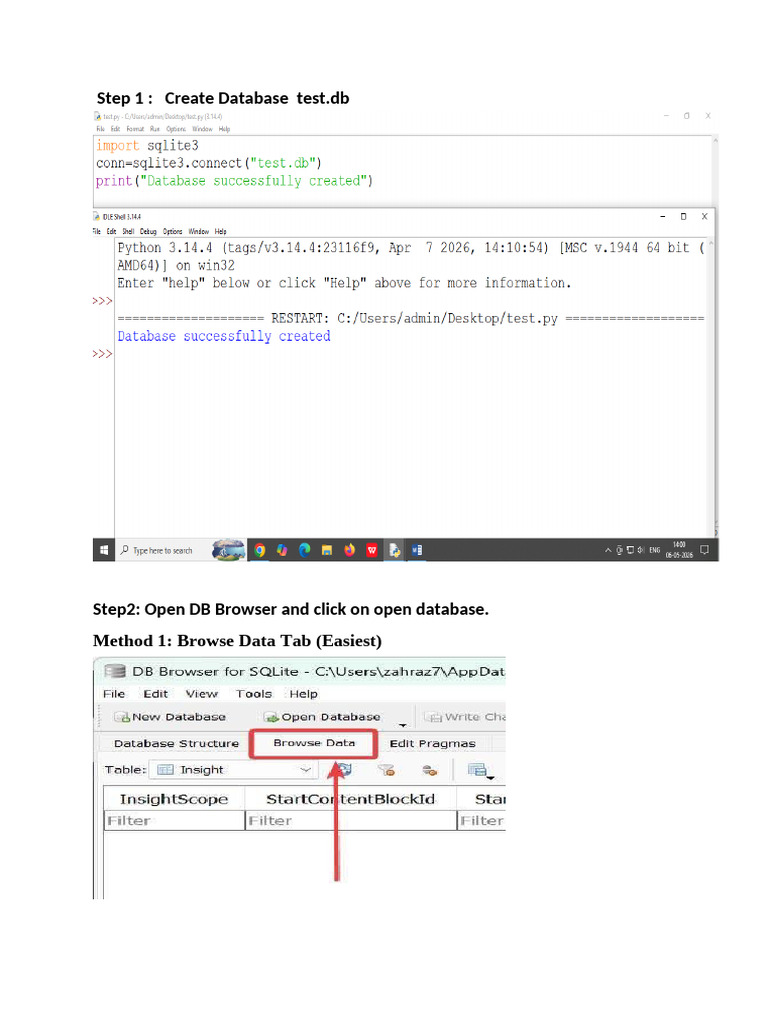This screenshot has width=768, height=1024.
Task: Click the conn=sqlite3.connect("test.db") line
Action: [209, 163]
